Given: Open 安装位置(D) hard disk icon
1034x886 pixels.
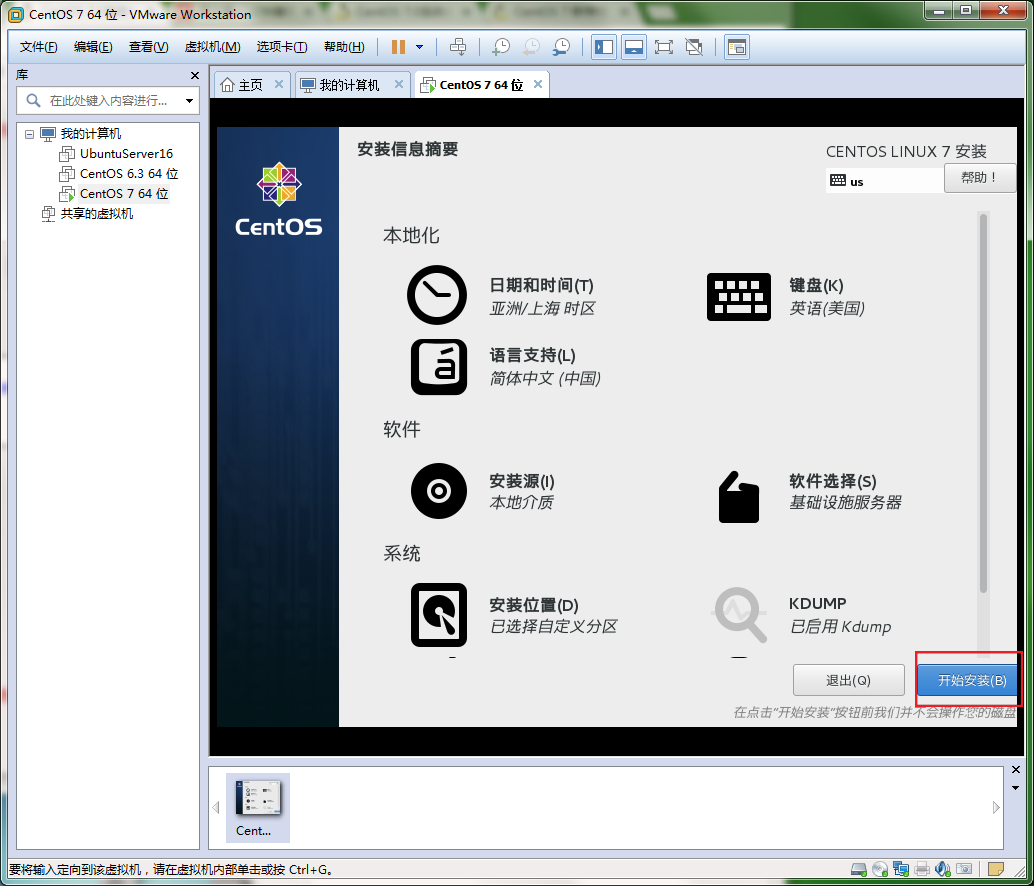Looking at the screenshot, I should (x=439, y=614).
